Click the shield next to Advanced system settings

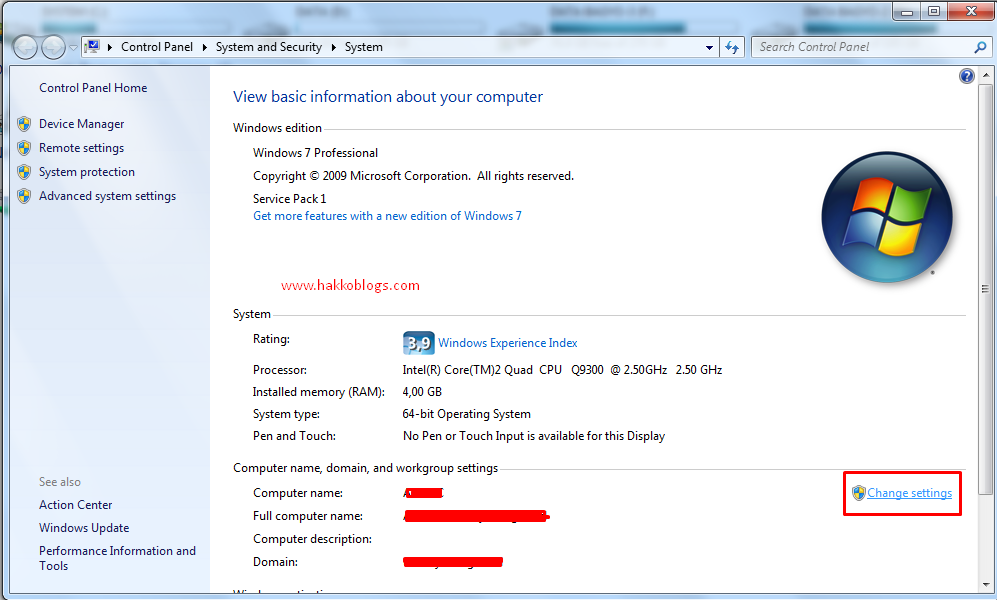coord(24,195)
